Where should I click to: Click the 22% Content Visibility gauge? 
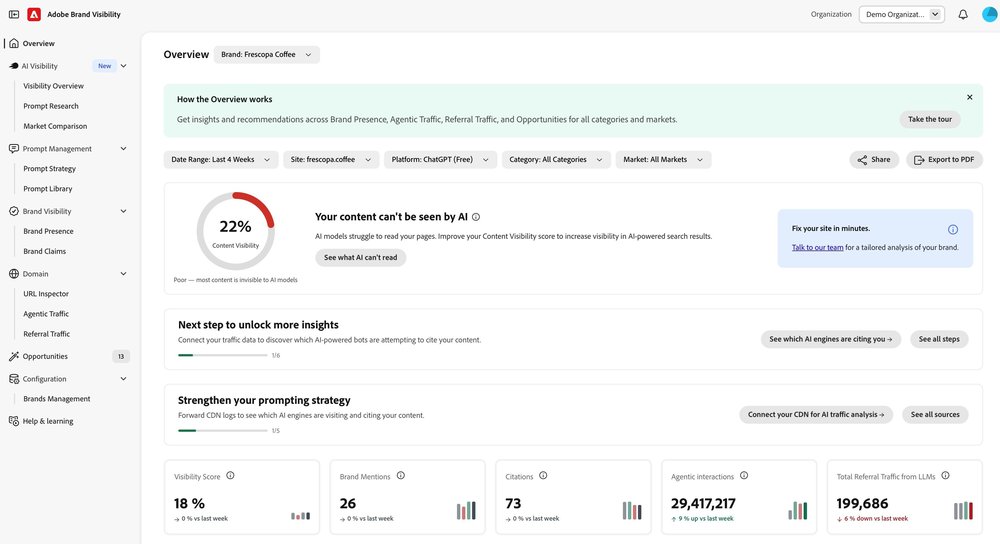[x=235, y=231]
